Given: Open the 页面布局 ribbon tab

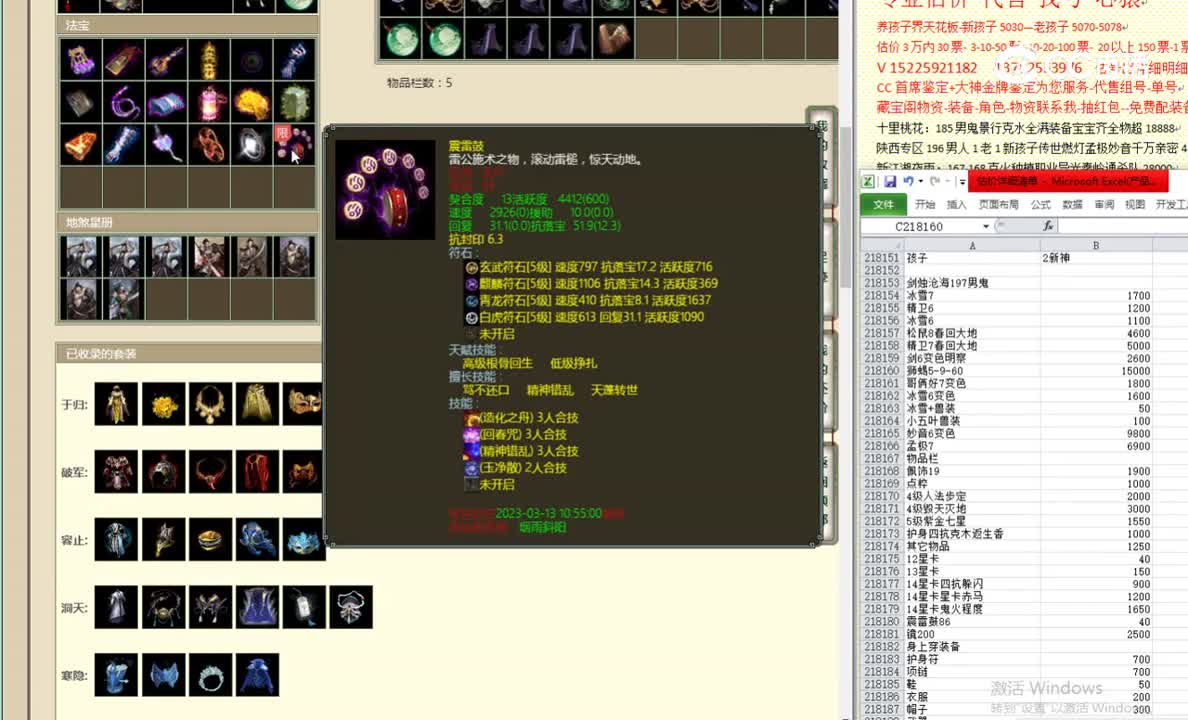Looking at the screenshot, I should [x=999, y=205].
